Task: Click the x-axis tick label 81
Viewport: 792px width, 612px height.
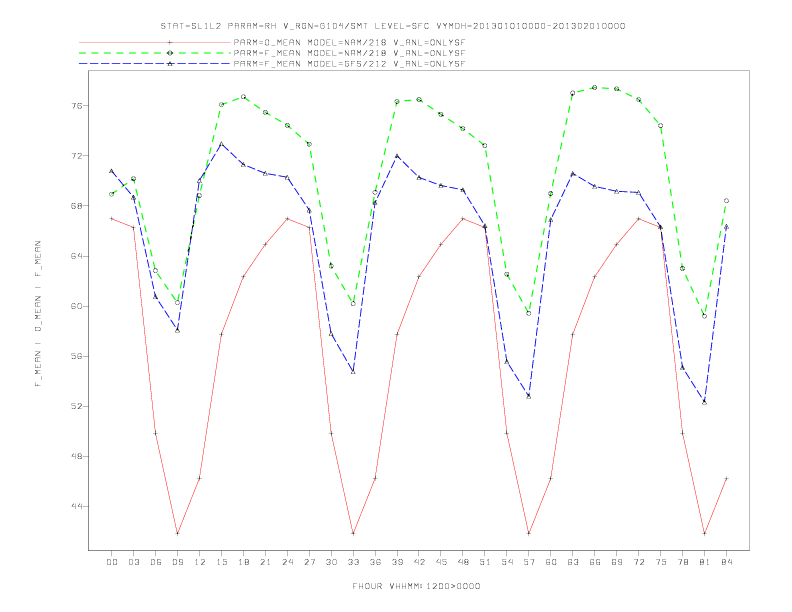Action: pos(705,562)
